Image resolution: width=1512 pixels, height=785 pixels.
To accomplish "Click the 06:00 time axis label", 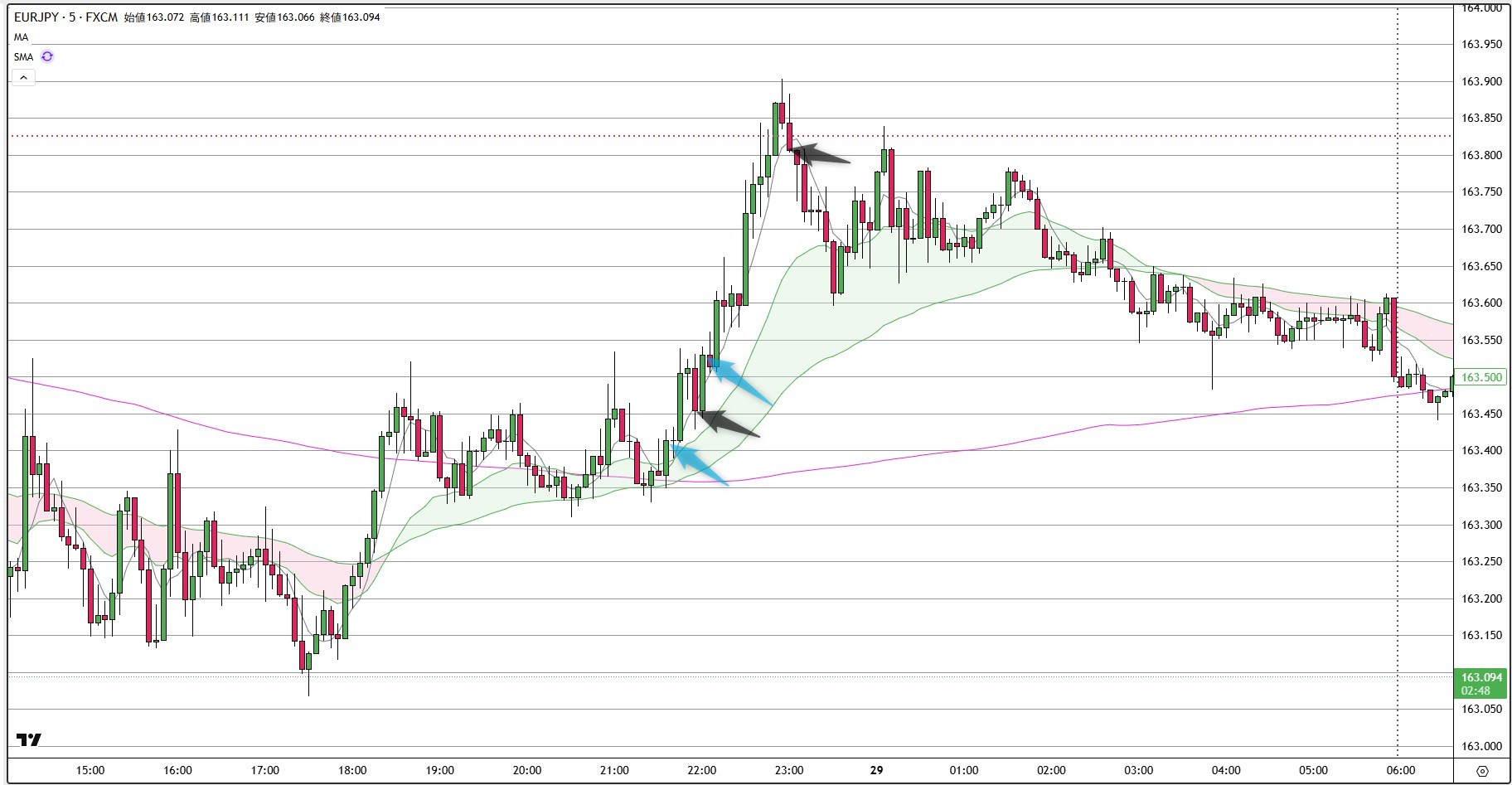I will tap(1401, 770).
